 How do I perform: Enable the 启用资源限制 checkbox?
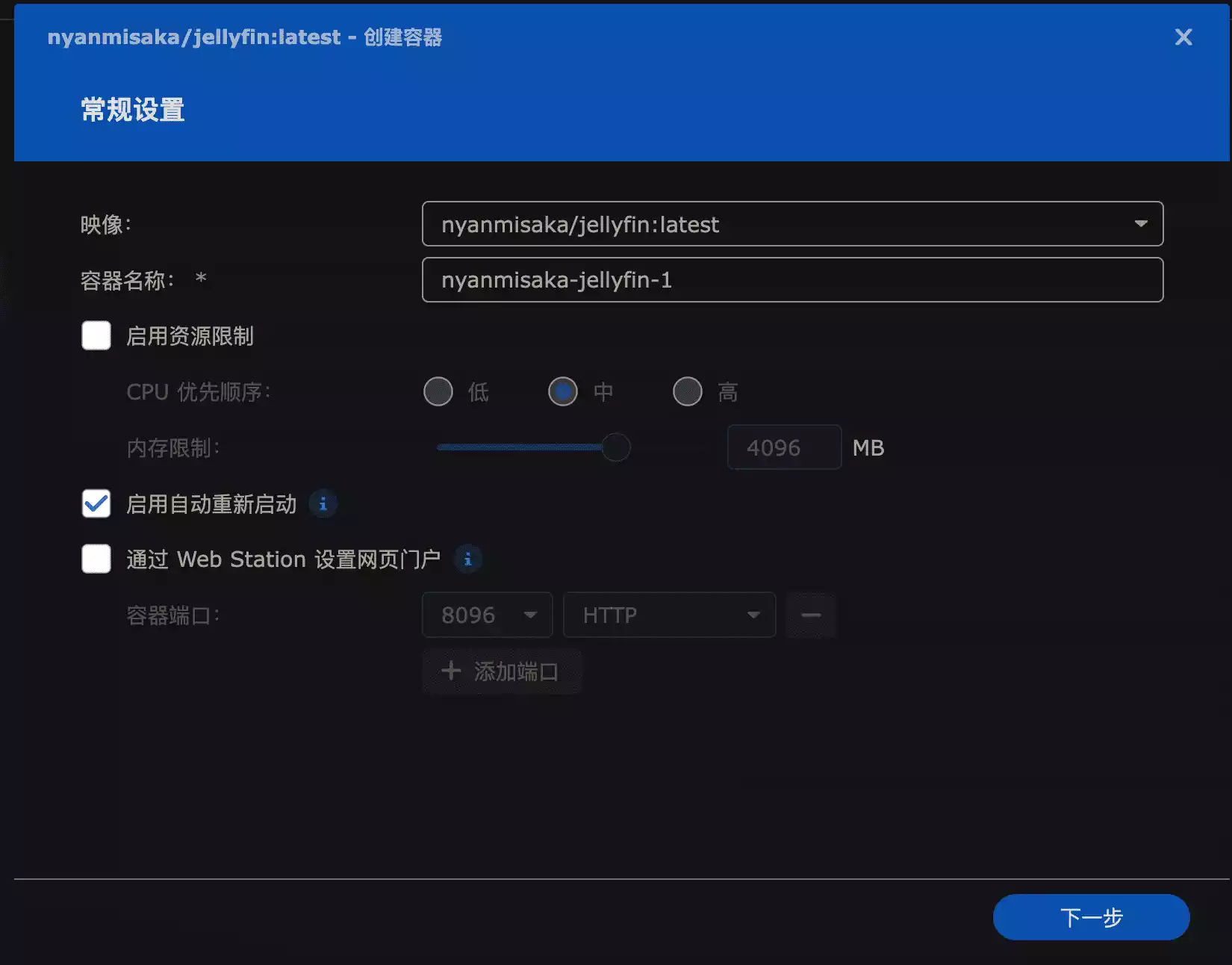click(96, 336)
